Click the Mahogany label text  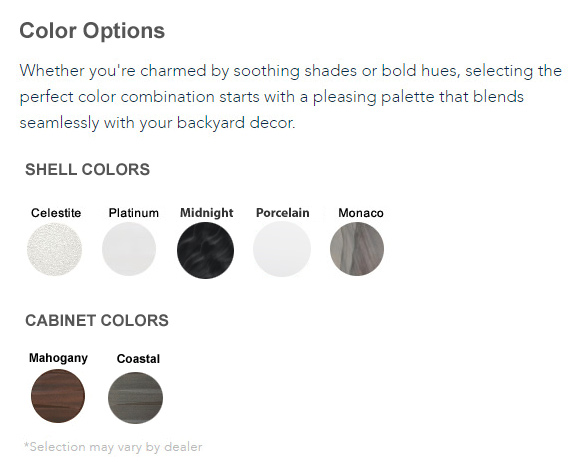[59, 358]
